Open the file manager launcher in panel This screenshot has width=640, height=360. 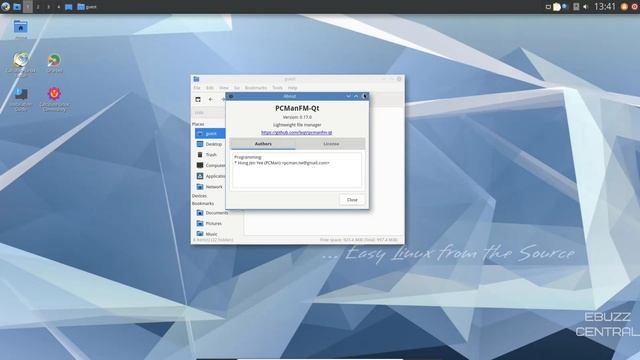(x=17, y=7)
